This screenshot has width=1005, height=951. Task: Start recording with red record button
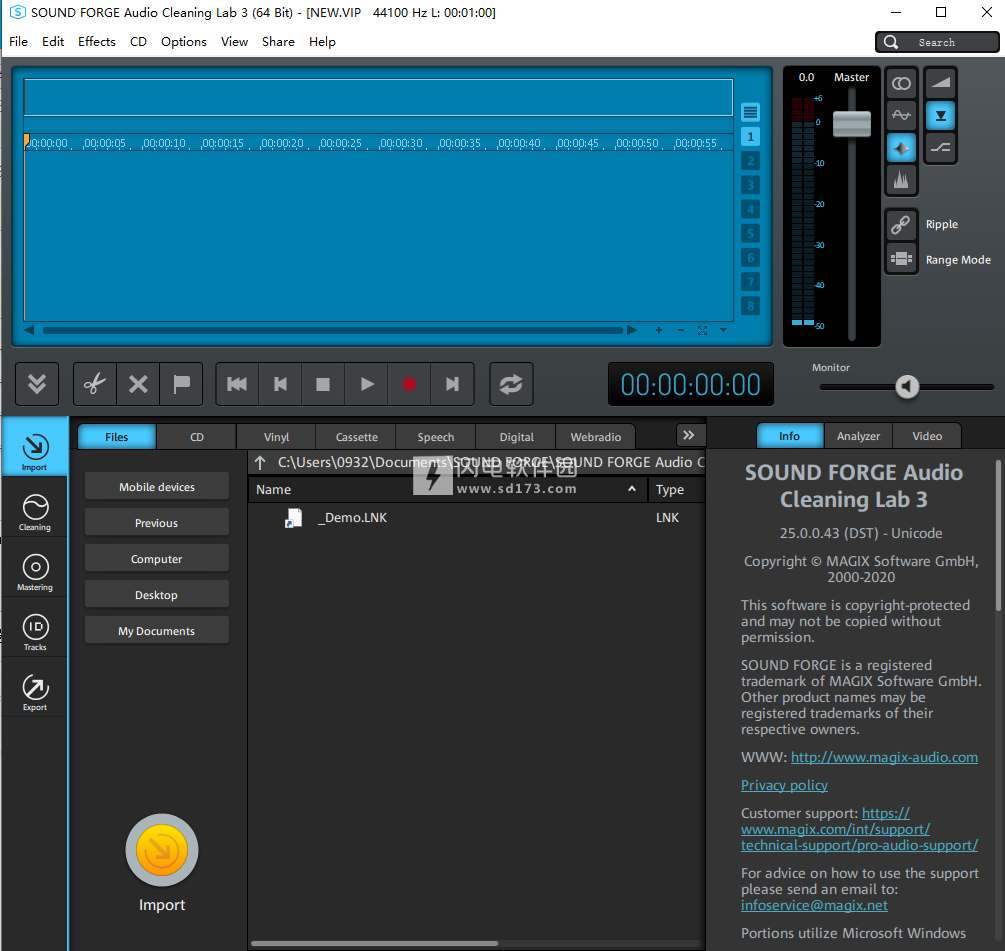tap(409, 384)
